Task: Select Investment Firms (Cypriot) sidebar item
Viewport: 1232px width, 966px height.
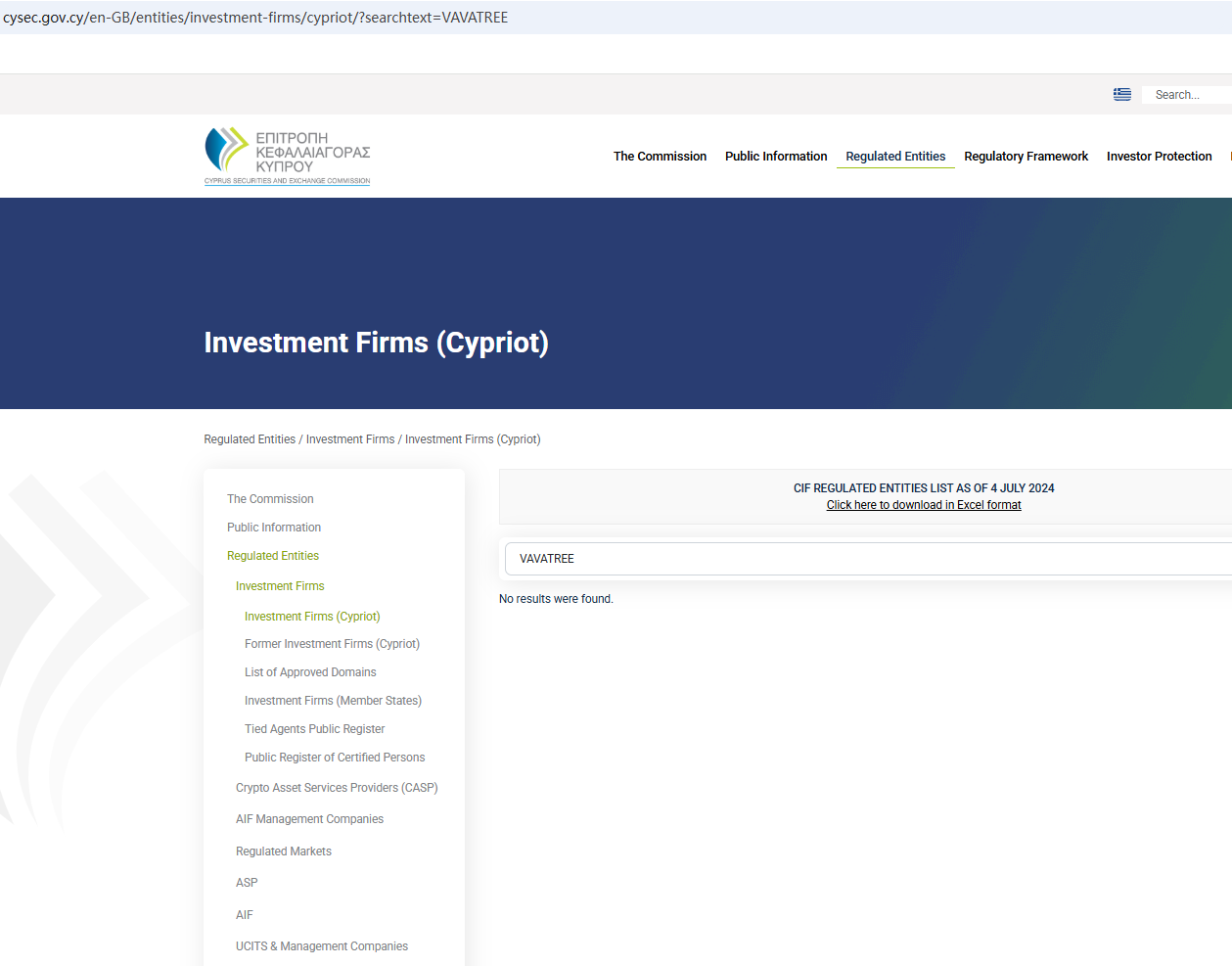Action: tap(312, 617)
